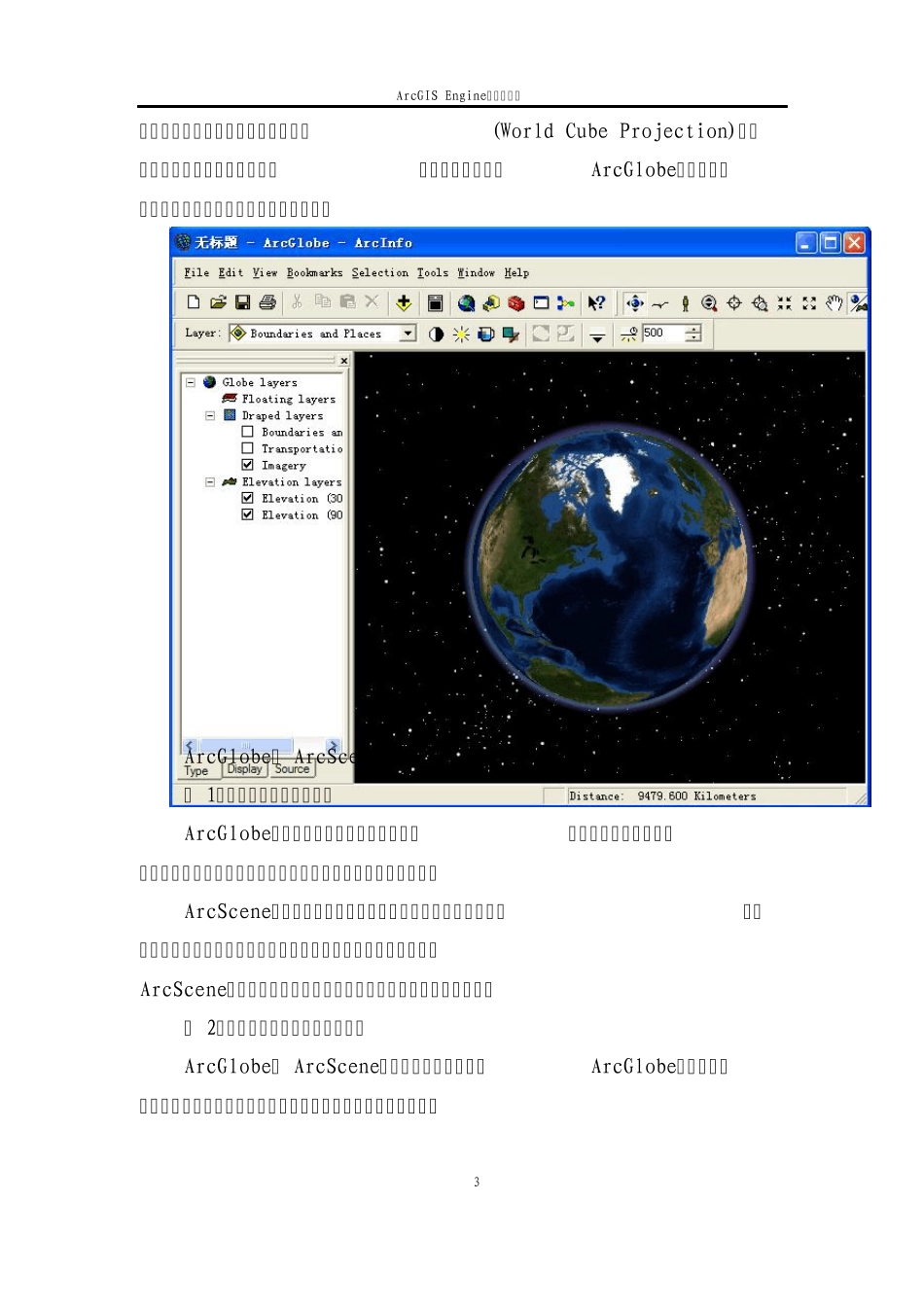Switch to the Display tab

[244, 769]
